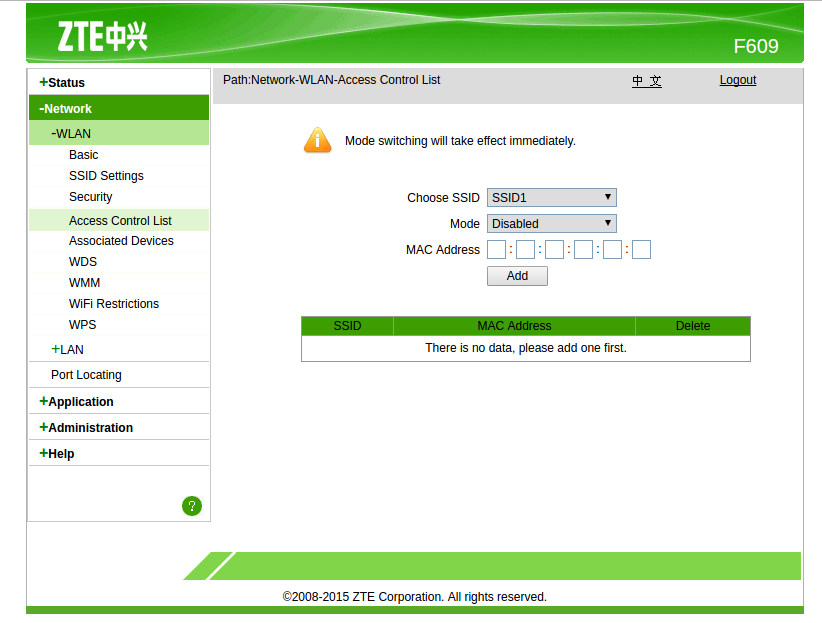Expand the Help menu section
The height and width of the screenshot is (623, 822).
(57, 454)
